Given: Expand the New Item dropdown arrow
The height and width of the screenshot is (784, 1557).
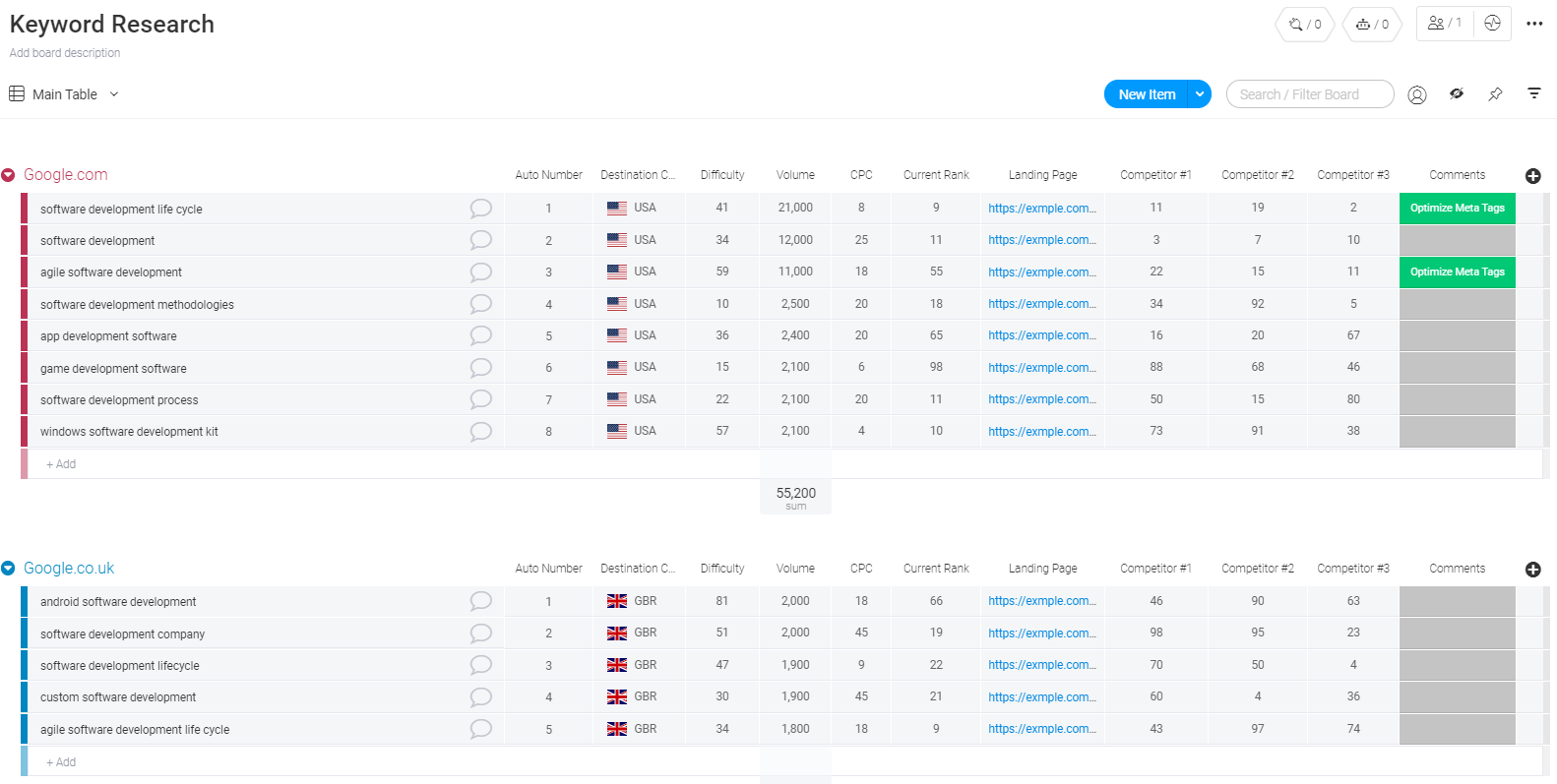Looking at the screenshot, I should coord(1199,94).
